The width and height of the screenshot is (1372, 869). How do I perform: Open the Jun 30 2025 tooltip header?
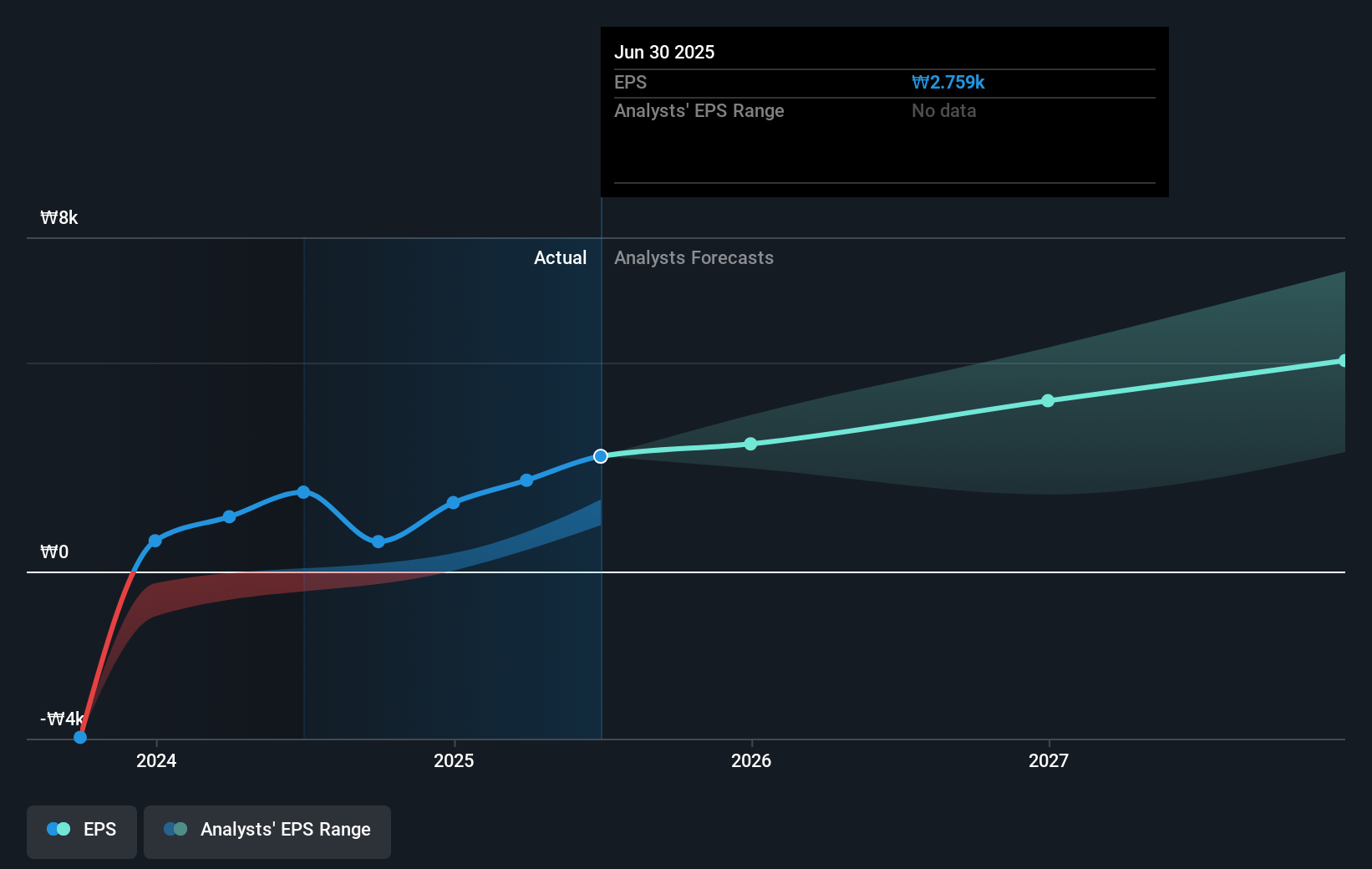click(664, 52)
